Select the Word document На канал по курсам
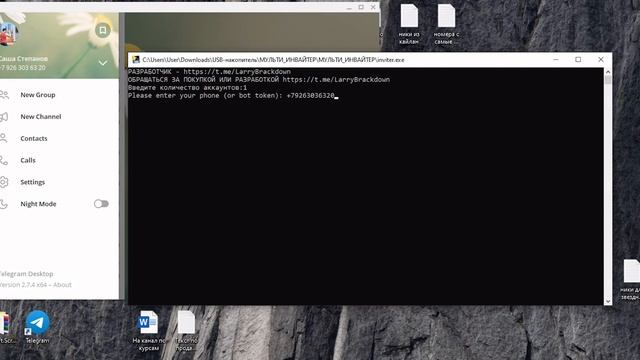This screenshot has height=360, width=640. 148,331
